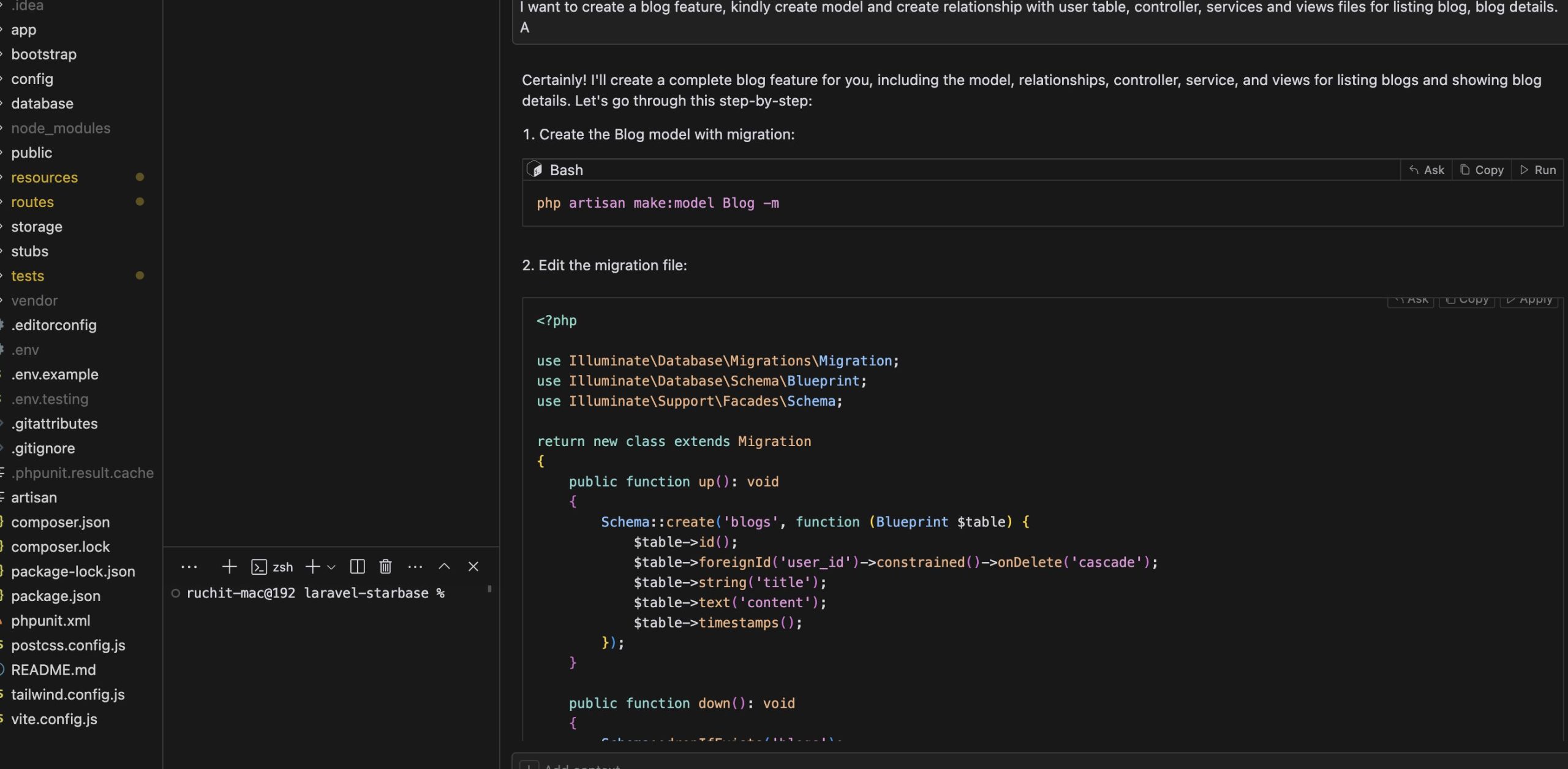
Task: Click the Add context field at the bottom
Action: pos(581,765)
